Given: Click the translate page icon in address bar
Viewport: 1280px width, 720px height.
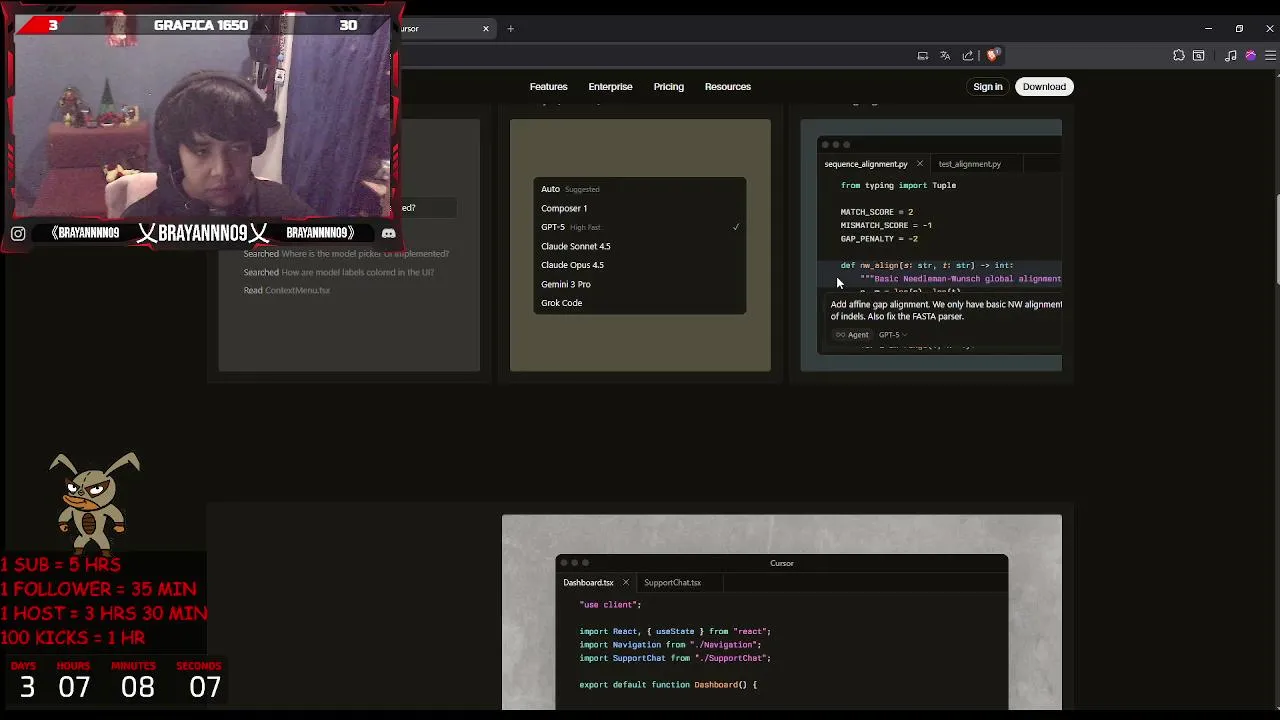Looking at the screenshot, I should [945, 56].
